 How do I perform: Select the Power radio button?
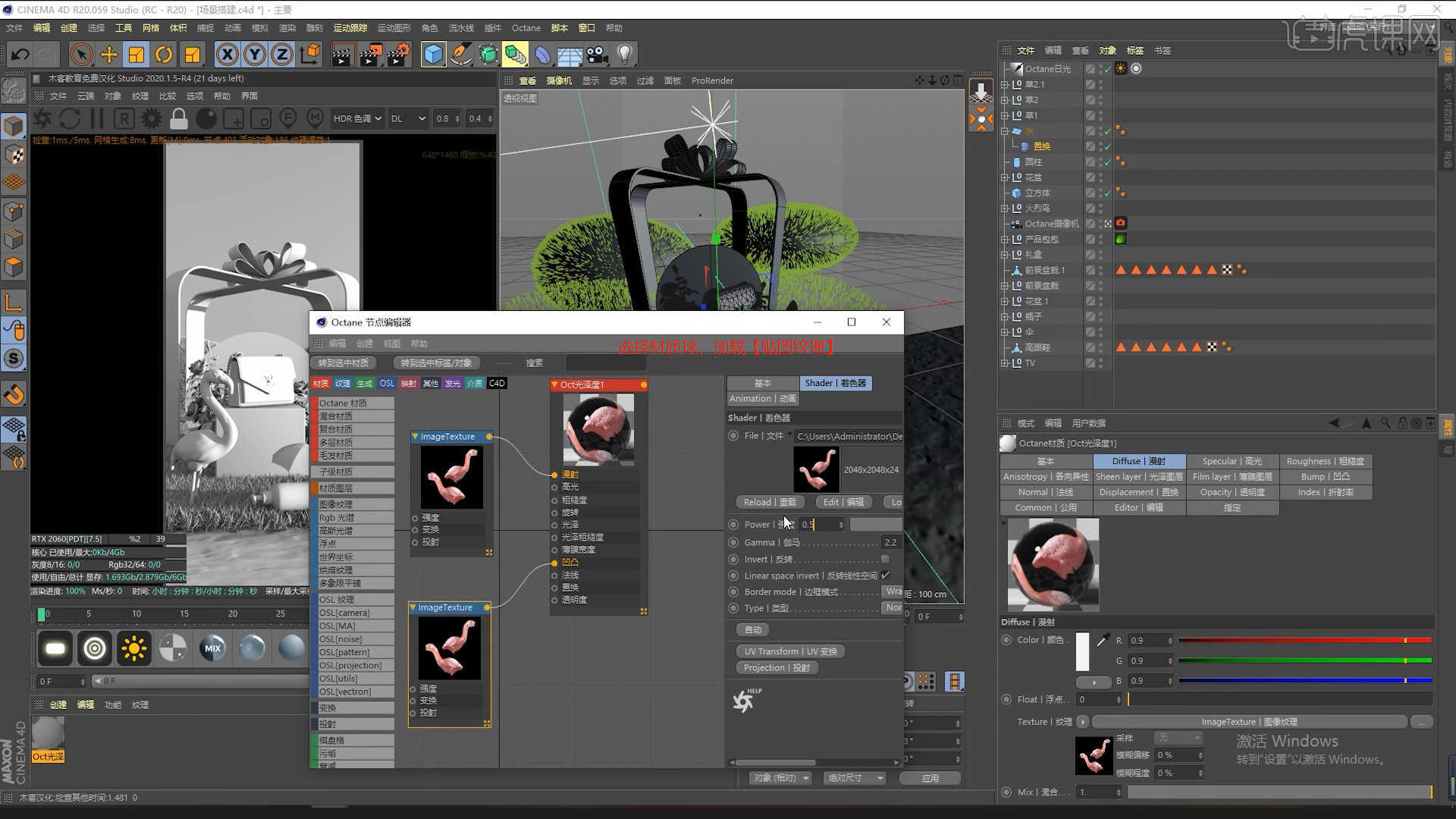(x=733, y=524)
